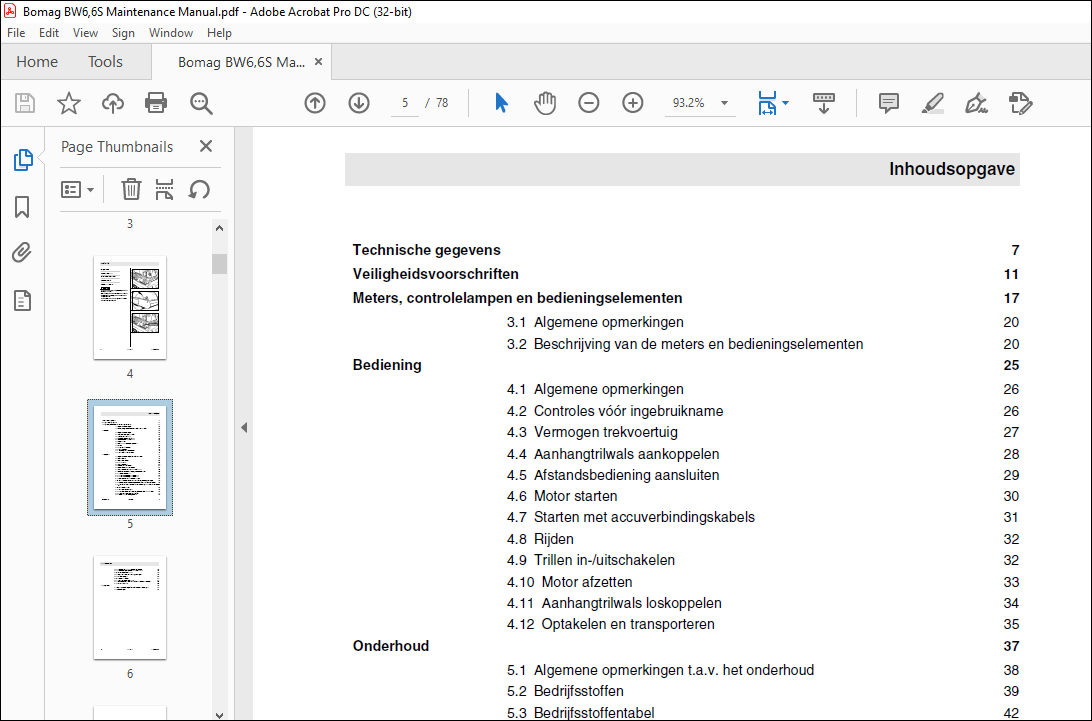
Task: Open the Bookmarks panel
Action: (x=22, y=207)
